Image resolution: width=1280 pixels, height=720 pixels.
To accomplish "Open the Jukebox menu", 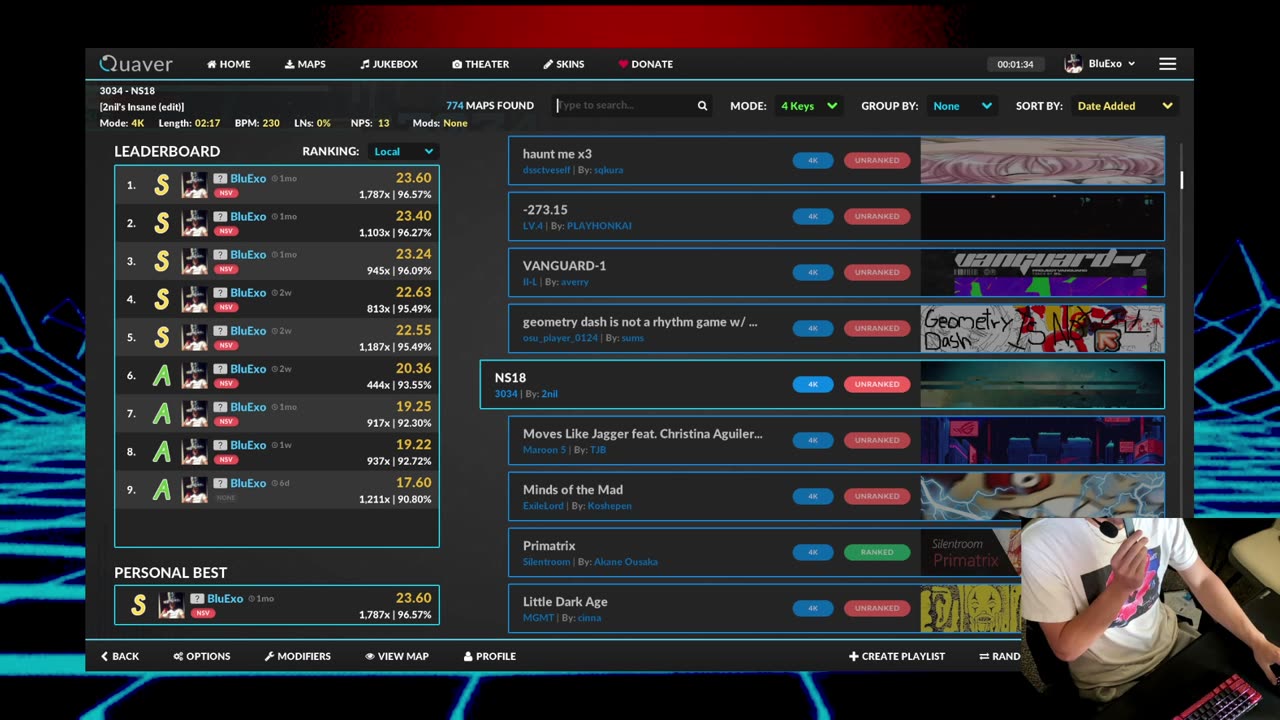I will [x=389, y=64].
